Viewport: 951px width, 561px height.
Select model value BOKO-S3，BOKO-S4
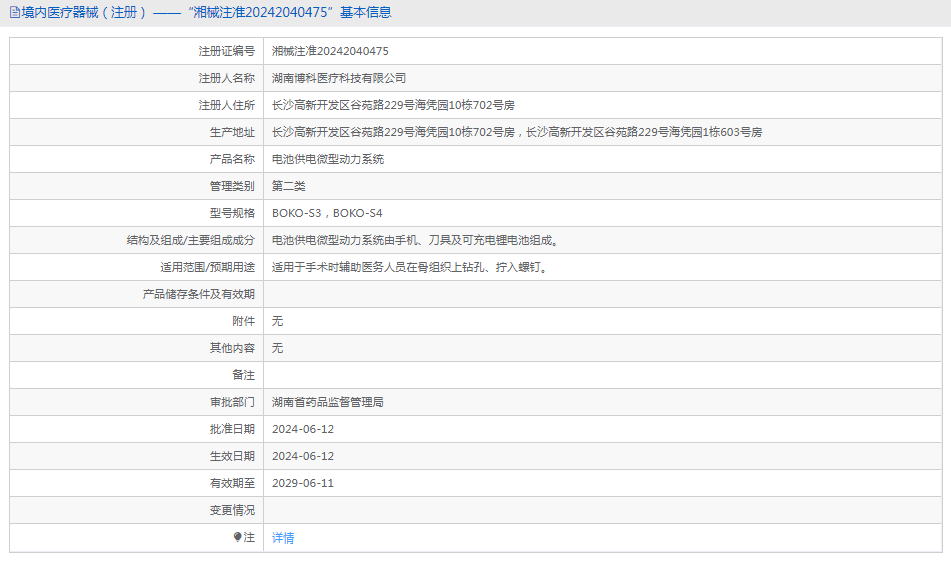(x=328, y=213)
